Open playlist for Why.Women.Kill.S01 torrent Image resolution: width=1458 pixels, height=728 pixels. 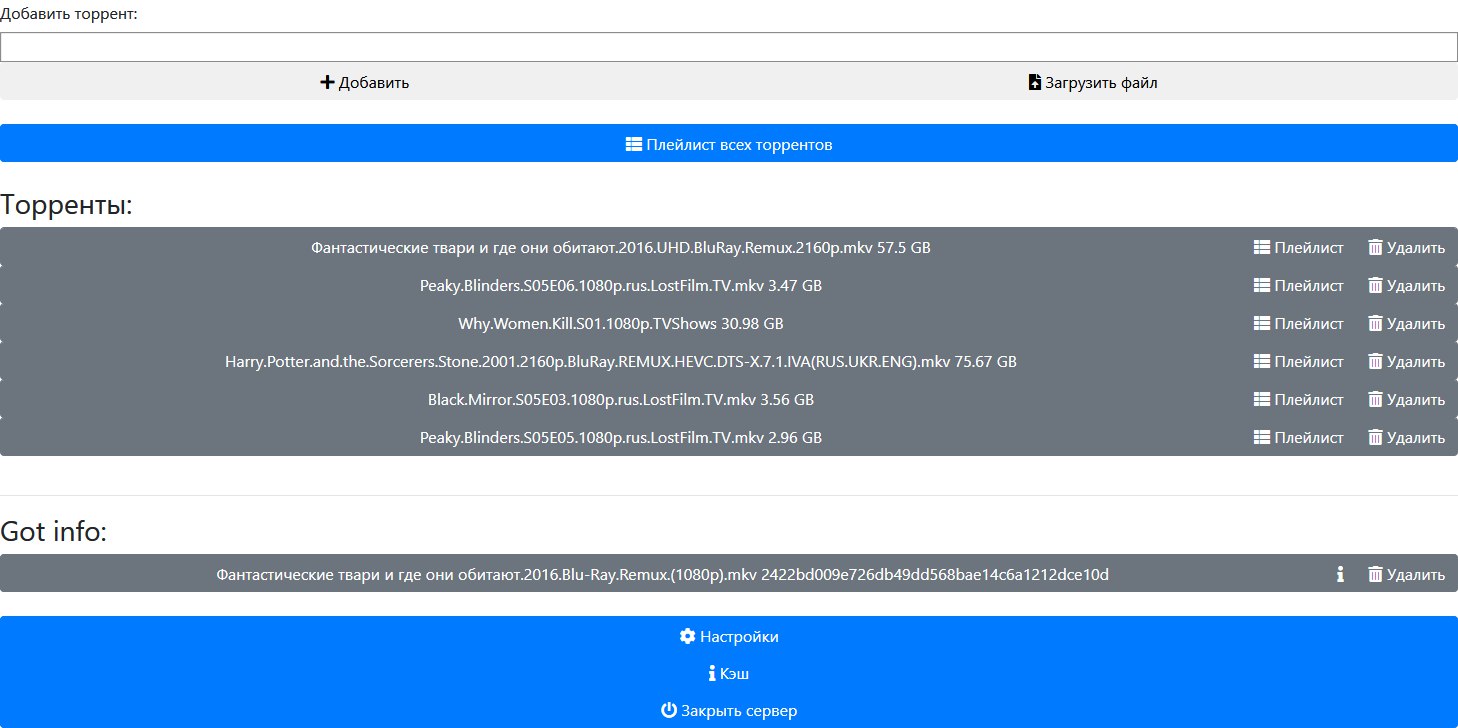click(x=1298, y=323)
